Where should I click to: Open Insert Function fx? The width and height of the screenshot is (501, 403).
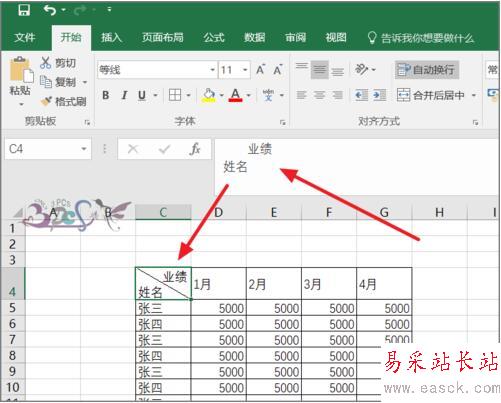(x=195, y=149)
